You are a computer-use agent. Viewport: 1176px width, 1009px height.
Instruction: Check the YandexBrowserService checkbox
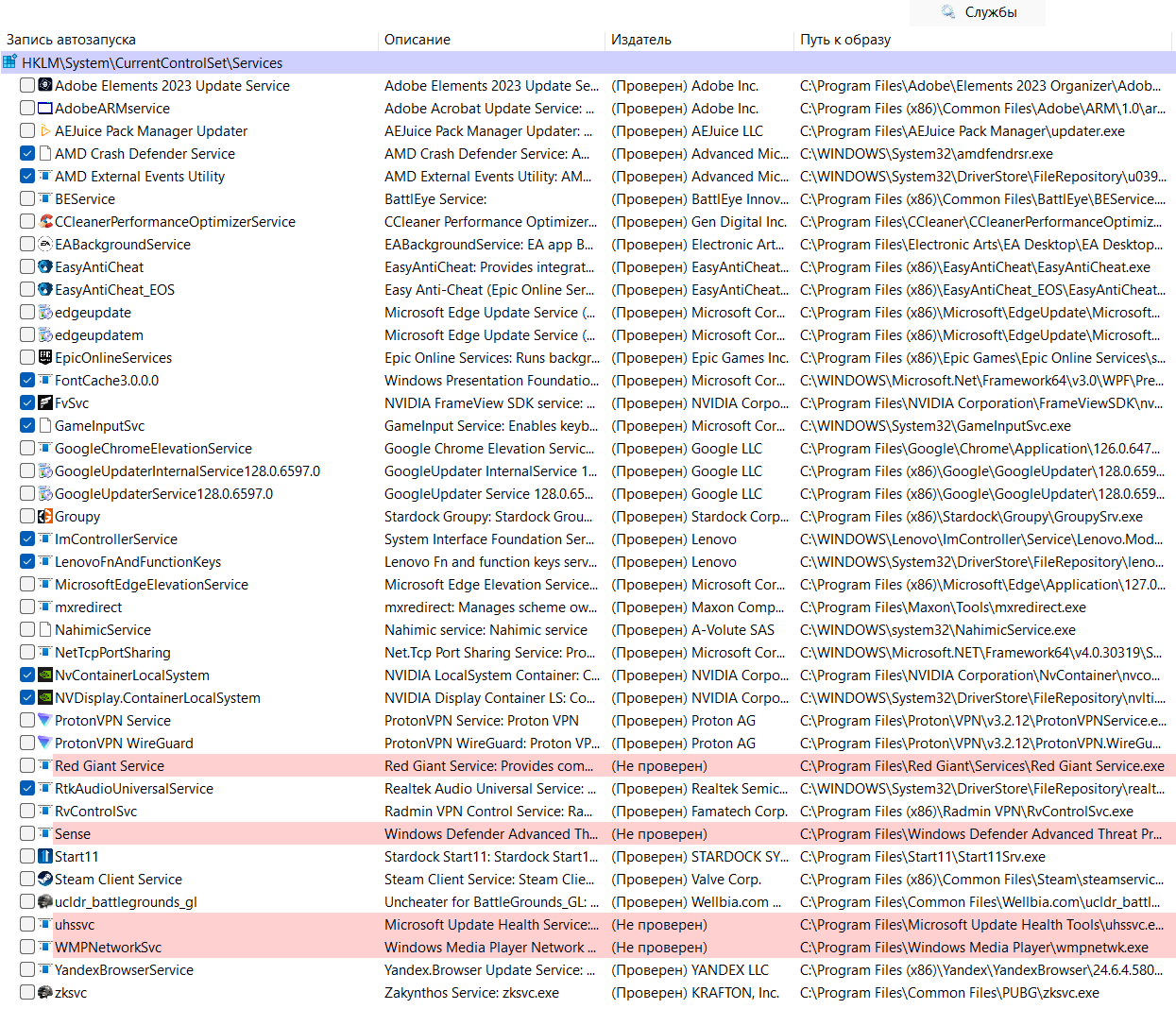27,969
